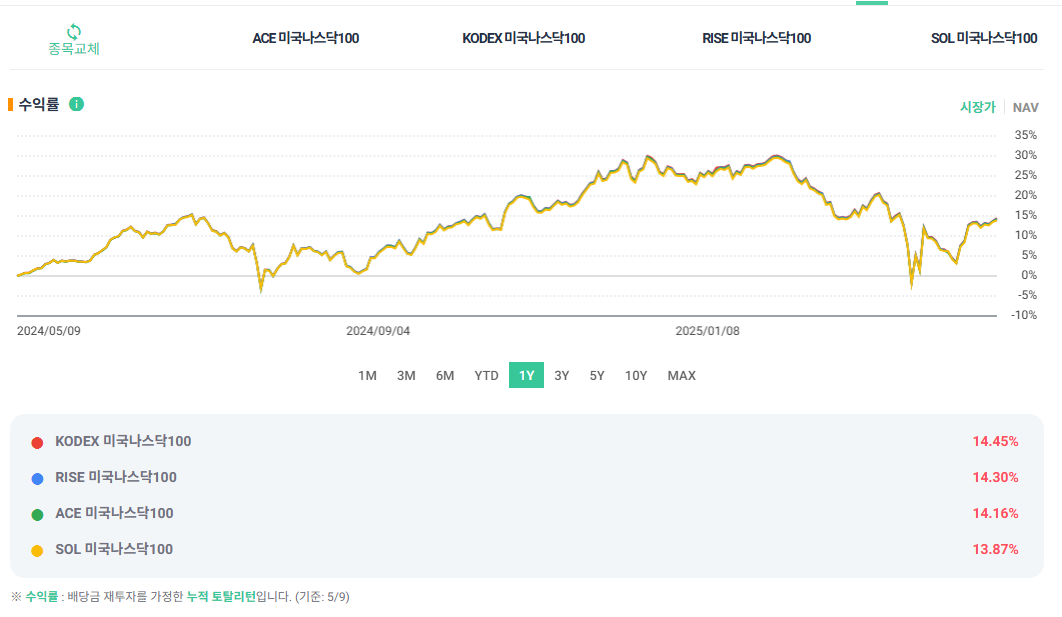
Task: Click the green ACE legend dot
Action: coord(37,515)
